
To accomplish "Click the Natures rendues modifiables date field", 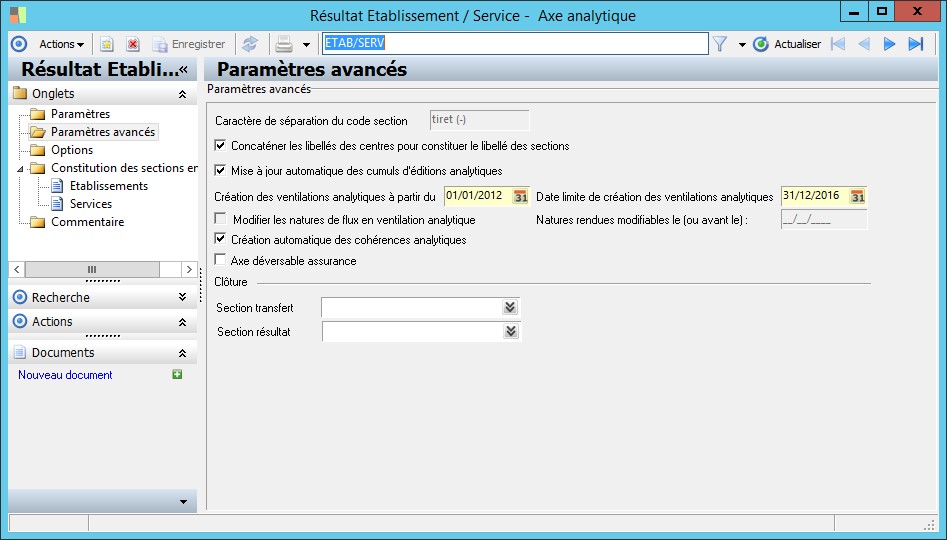I will pos(824,220).
